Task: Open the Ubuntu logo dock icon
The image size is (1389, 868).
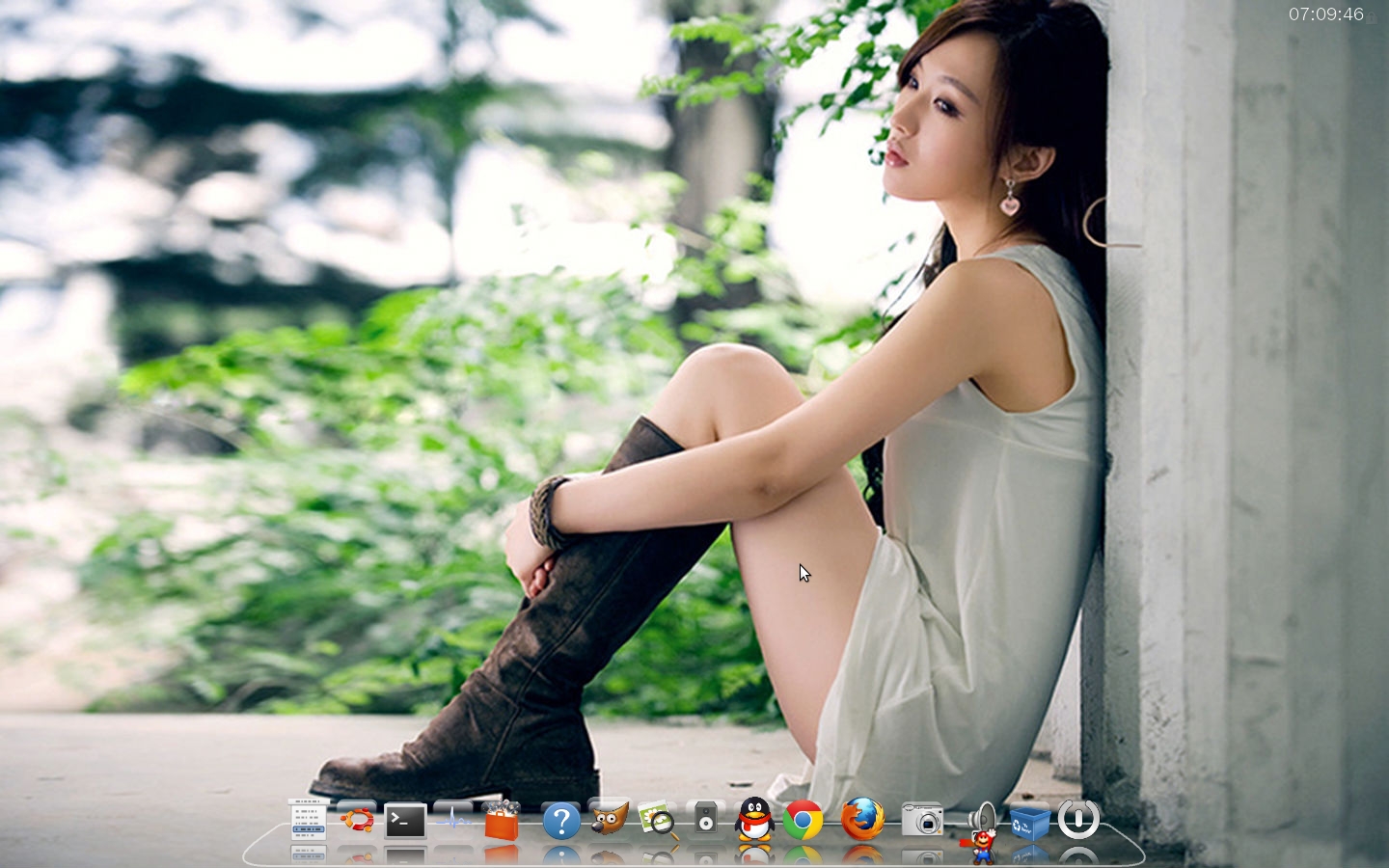Action: (x=356, y=821)
